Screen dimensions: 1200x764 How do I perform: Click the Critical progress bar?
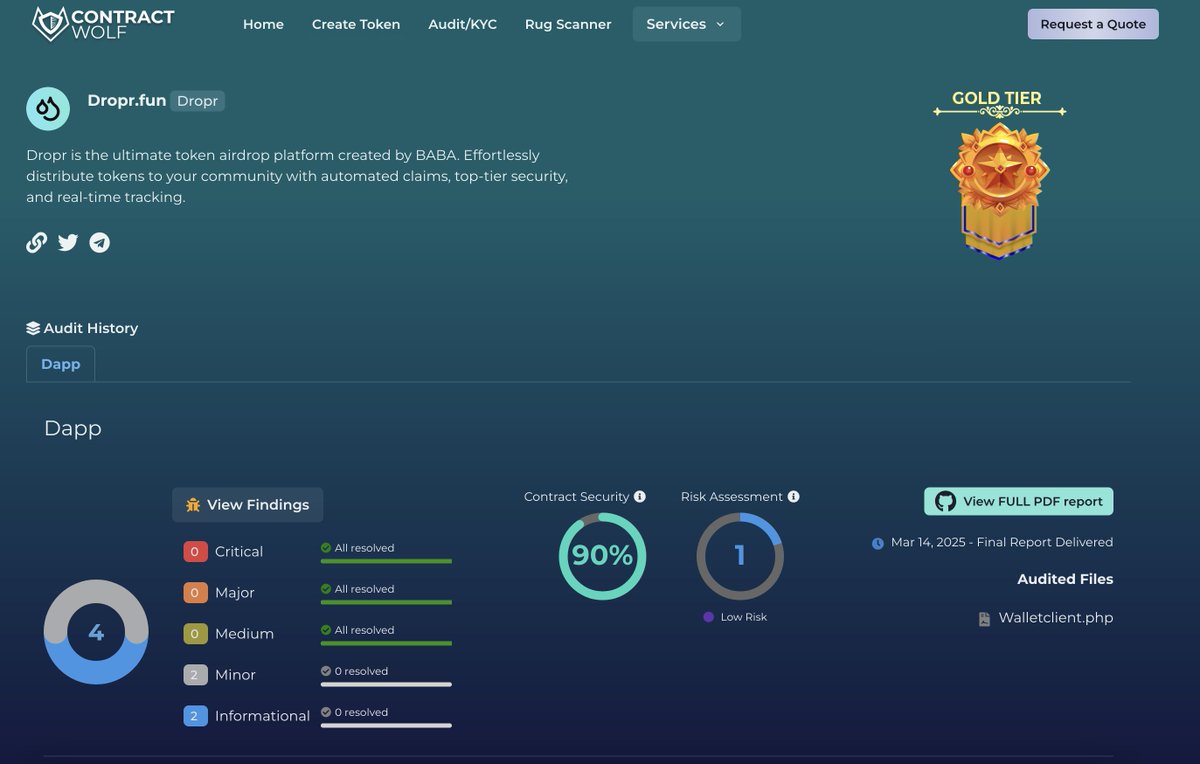[386, 562]
